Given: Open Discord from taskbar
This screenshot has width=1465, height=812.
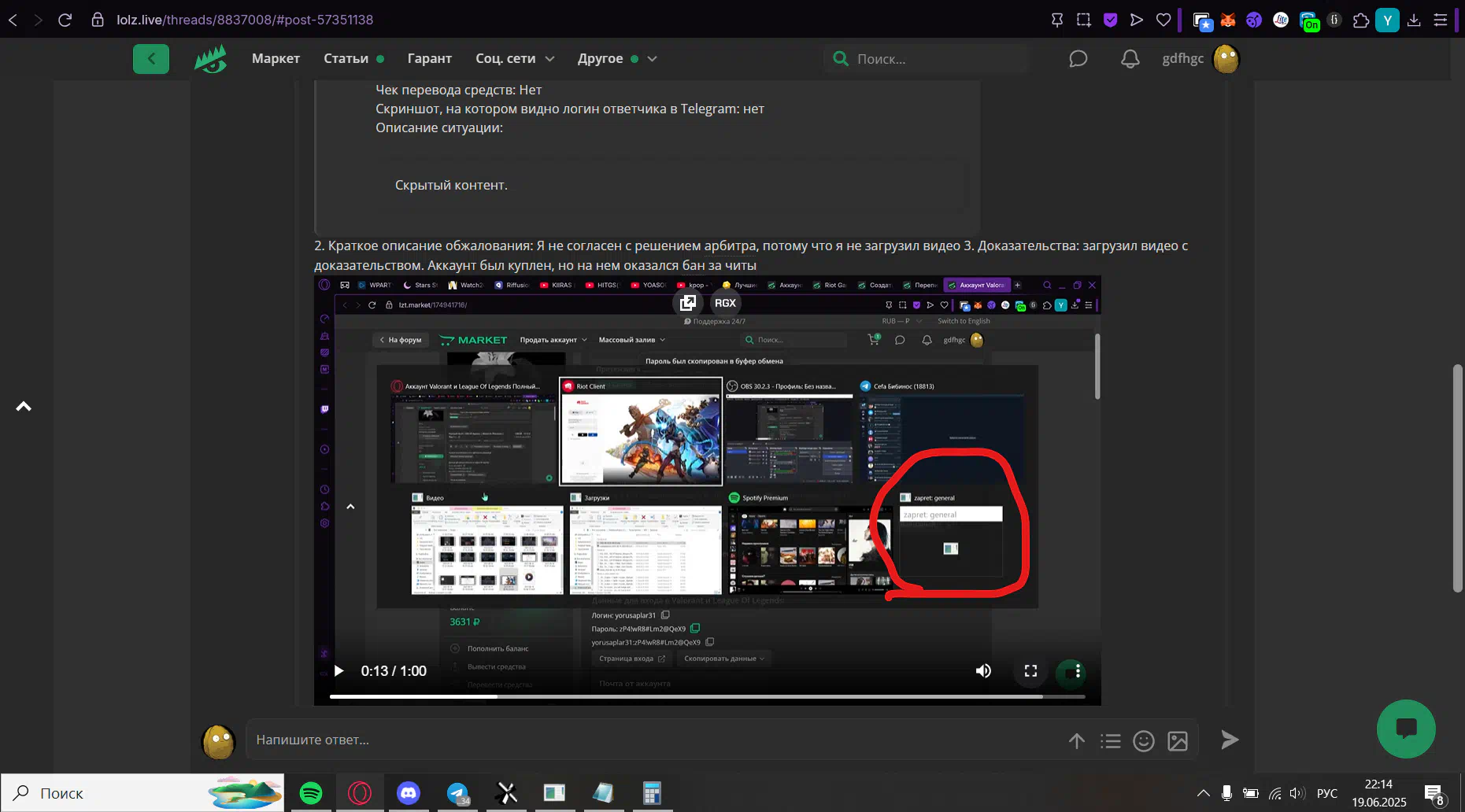Looking at the screenshot, I should tap(409, 793).
